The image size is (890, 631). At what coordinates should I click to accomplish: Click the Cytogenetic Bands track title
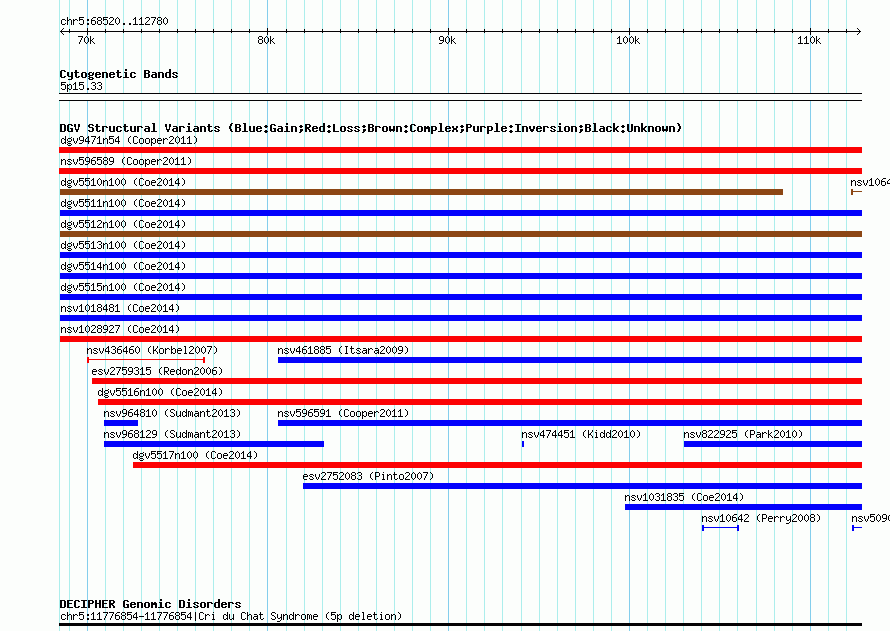tap(119, 74)
